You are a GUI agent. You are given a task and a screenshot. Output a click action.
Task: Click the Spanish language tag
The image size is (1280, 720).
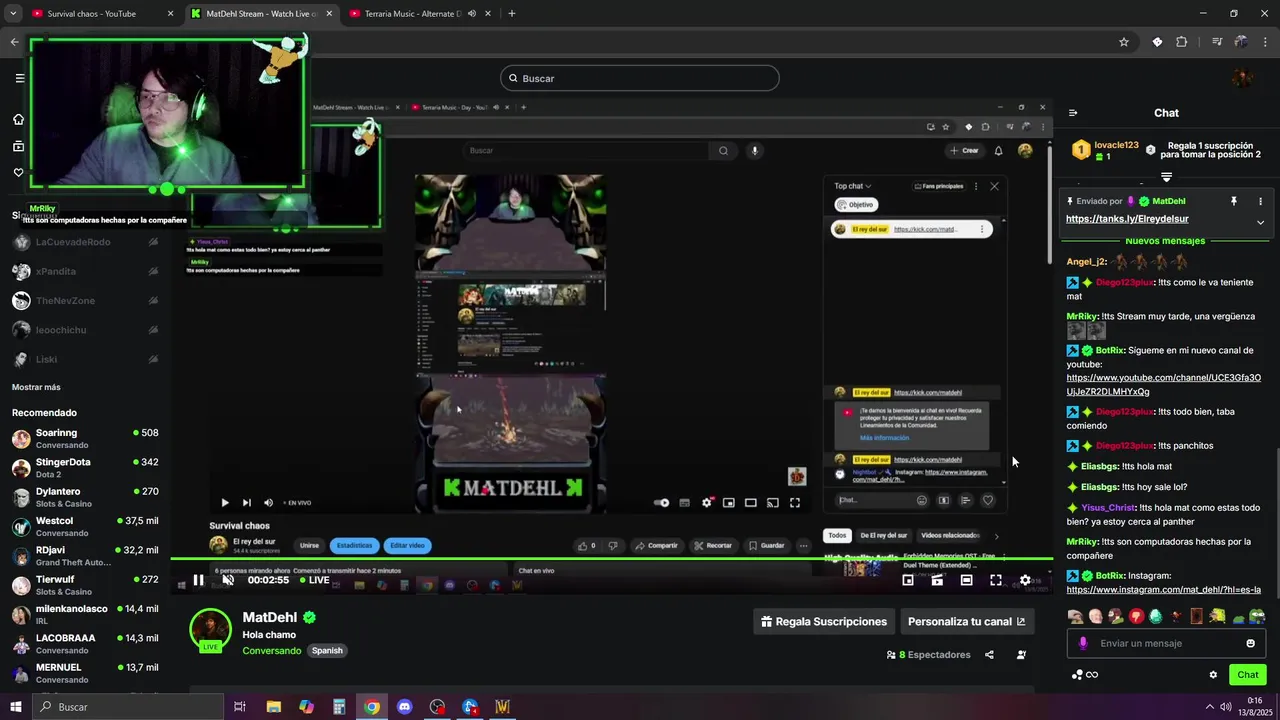[x=327, y=650]
